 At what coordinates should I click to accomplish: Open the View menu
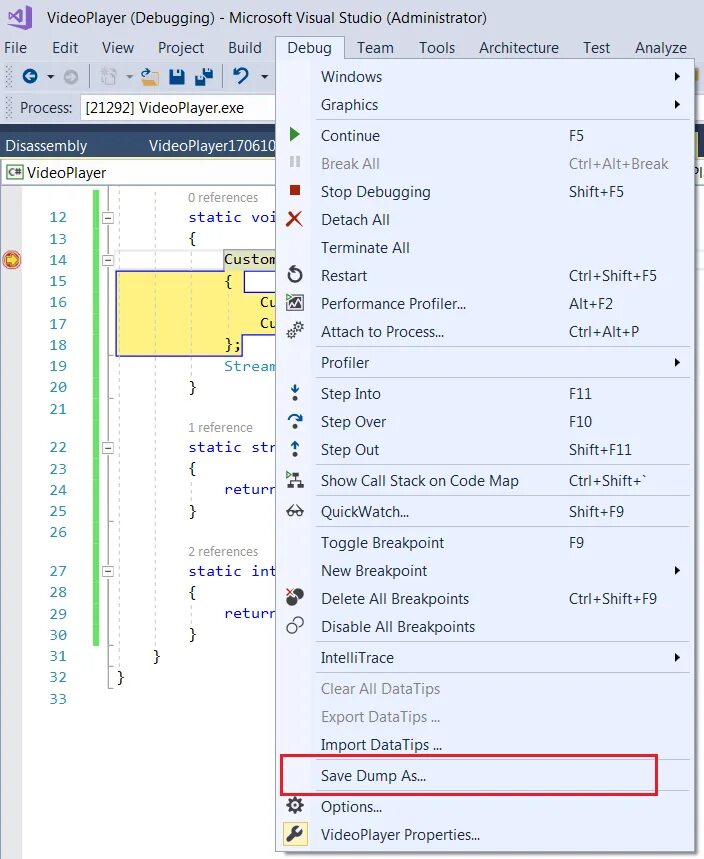tap(118, 48)
